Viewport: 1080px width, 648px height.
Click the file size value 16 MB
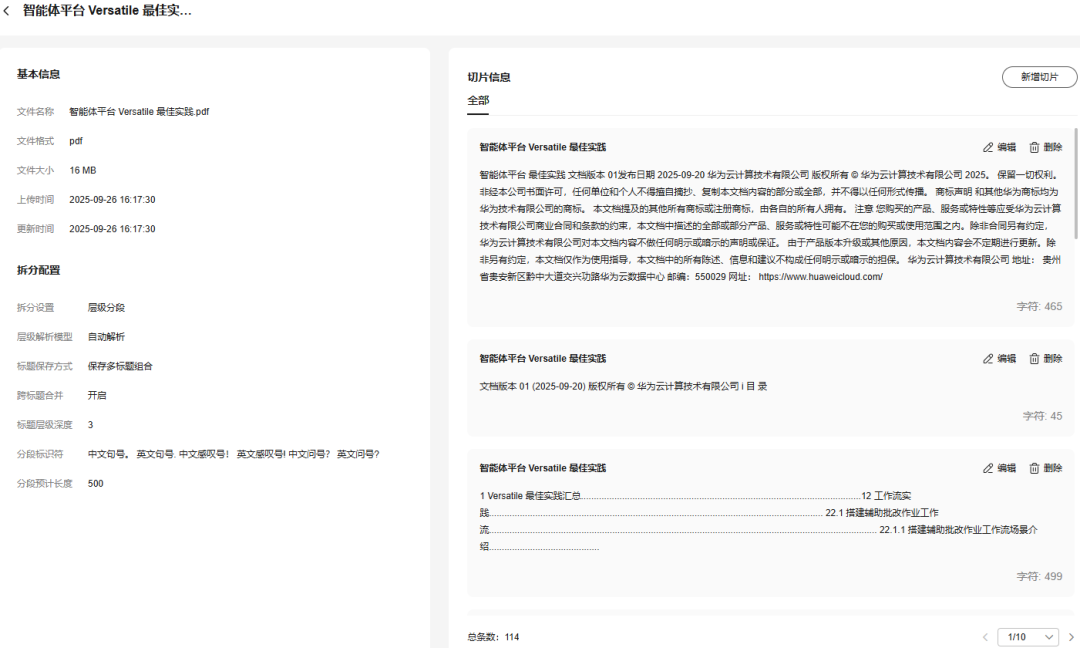coord(83,171)
